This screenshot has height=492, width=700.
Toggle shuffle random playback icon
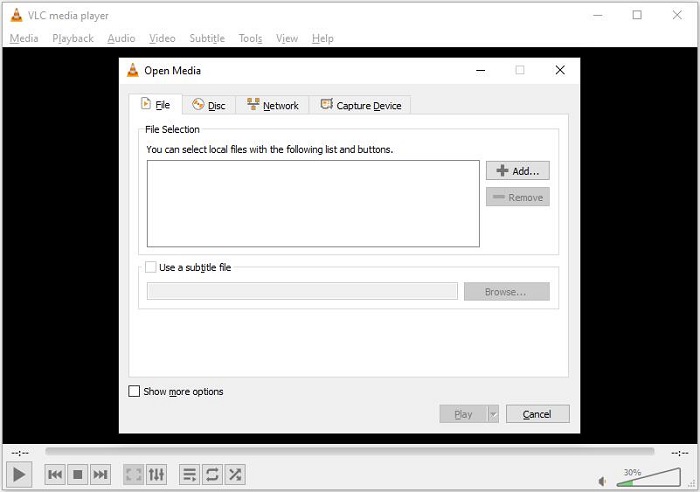click(x=235, y=474)
